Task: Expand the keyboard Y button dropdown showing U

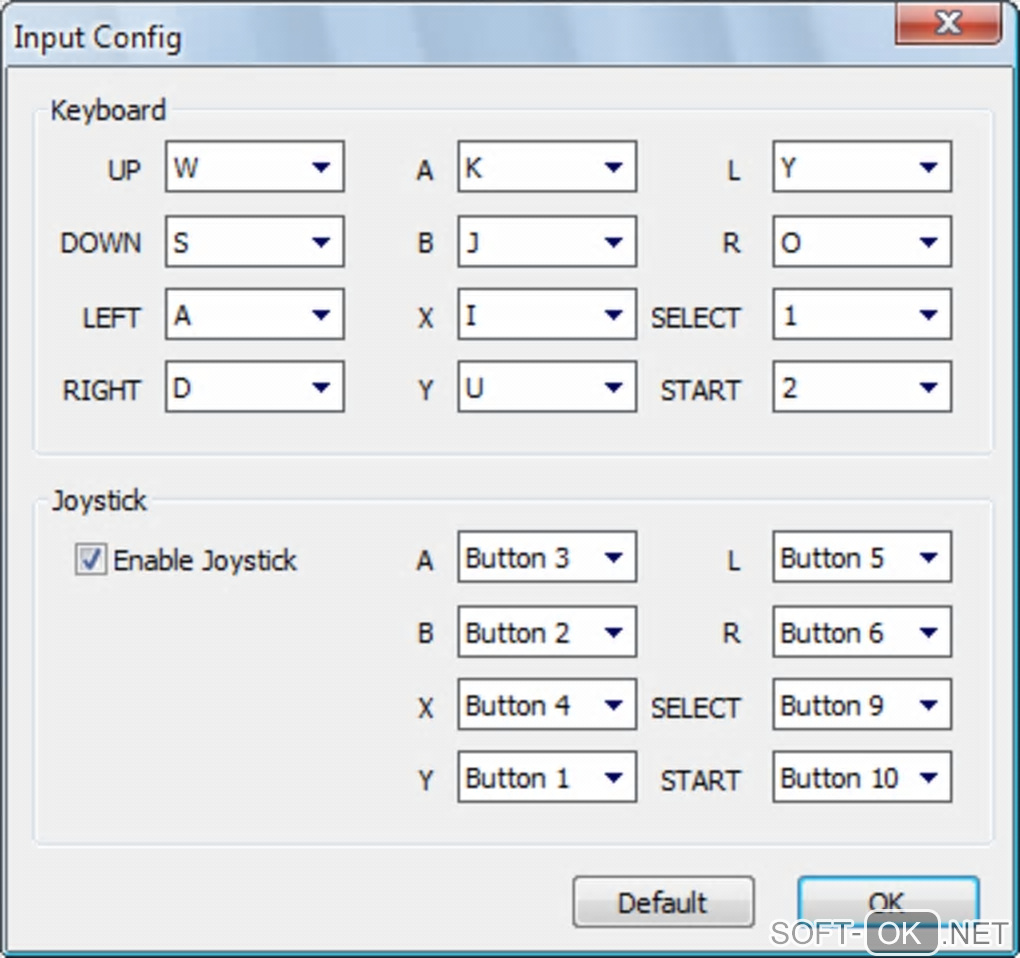Action: pyautogui.click(x=547, y=388)
